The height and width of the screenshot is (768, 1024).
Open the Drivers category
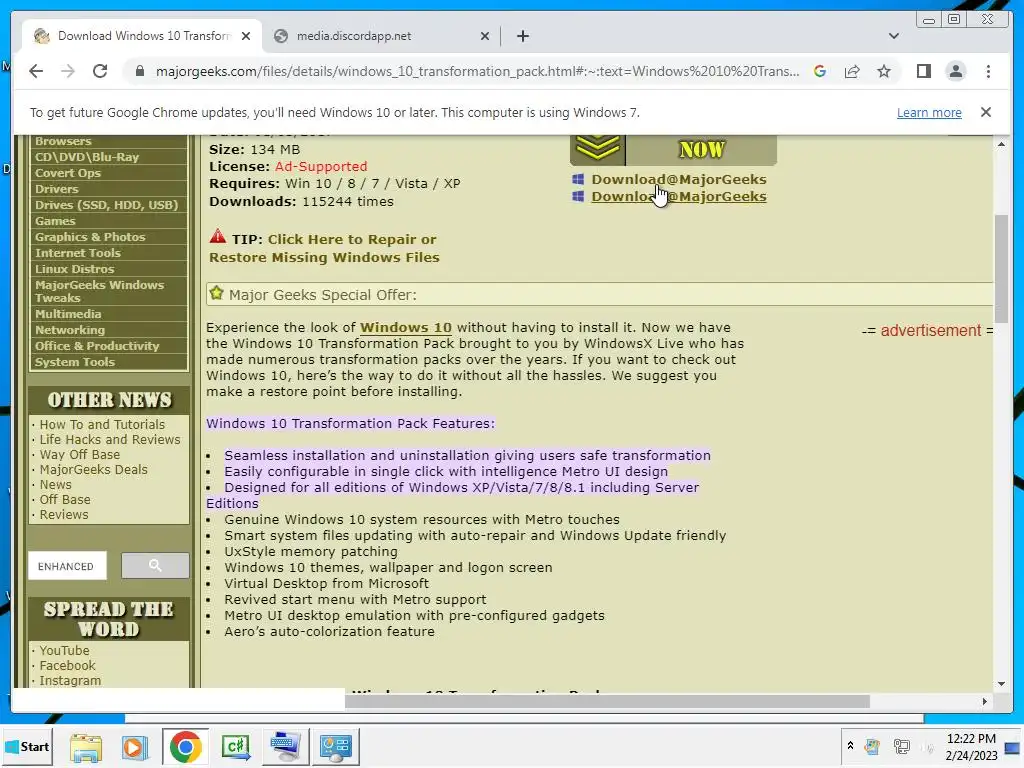coord(57,189)
